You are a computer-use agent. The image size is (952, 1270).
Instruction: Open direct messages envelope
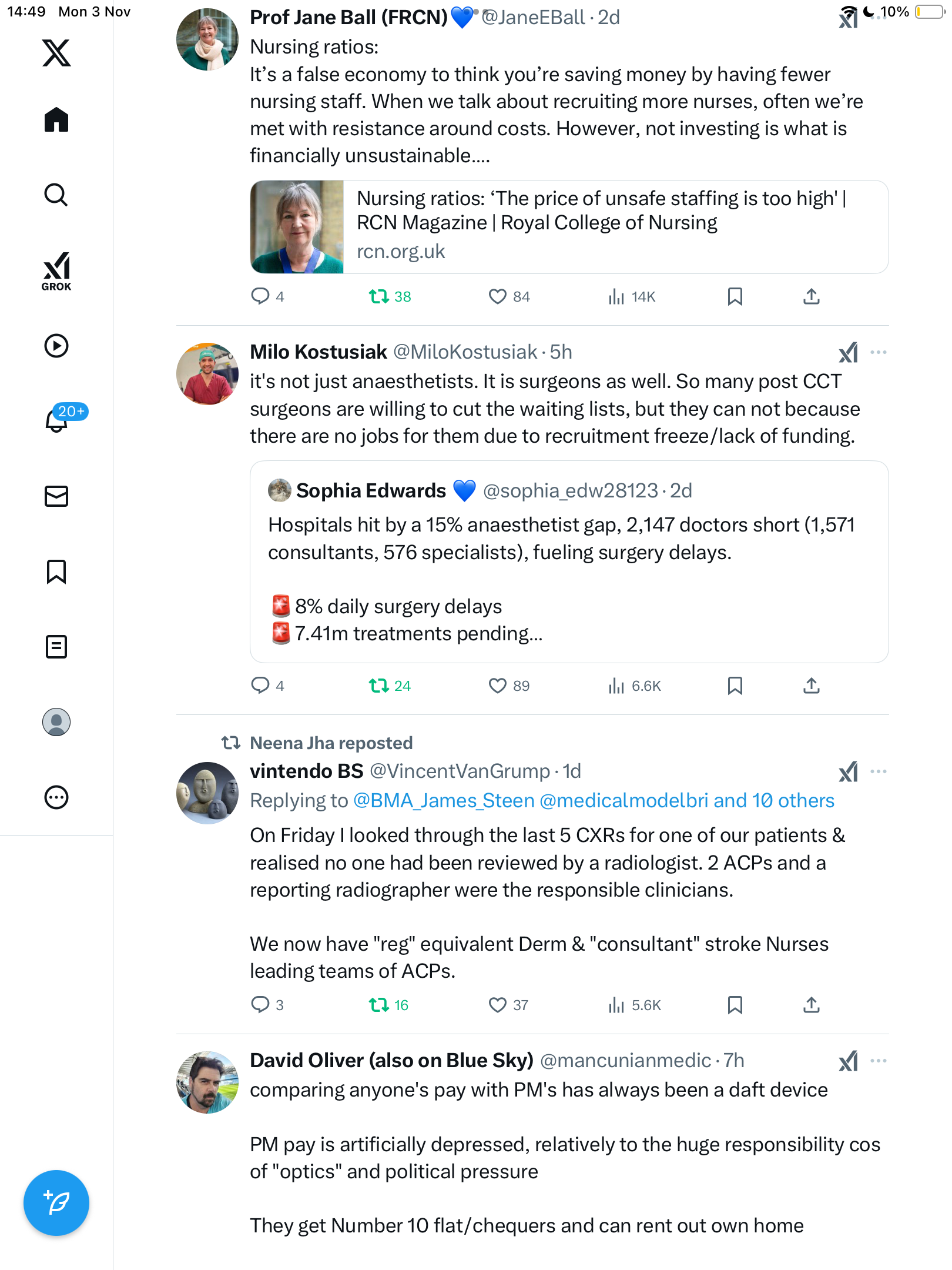click(56, 496)
